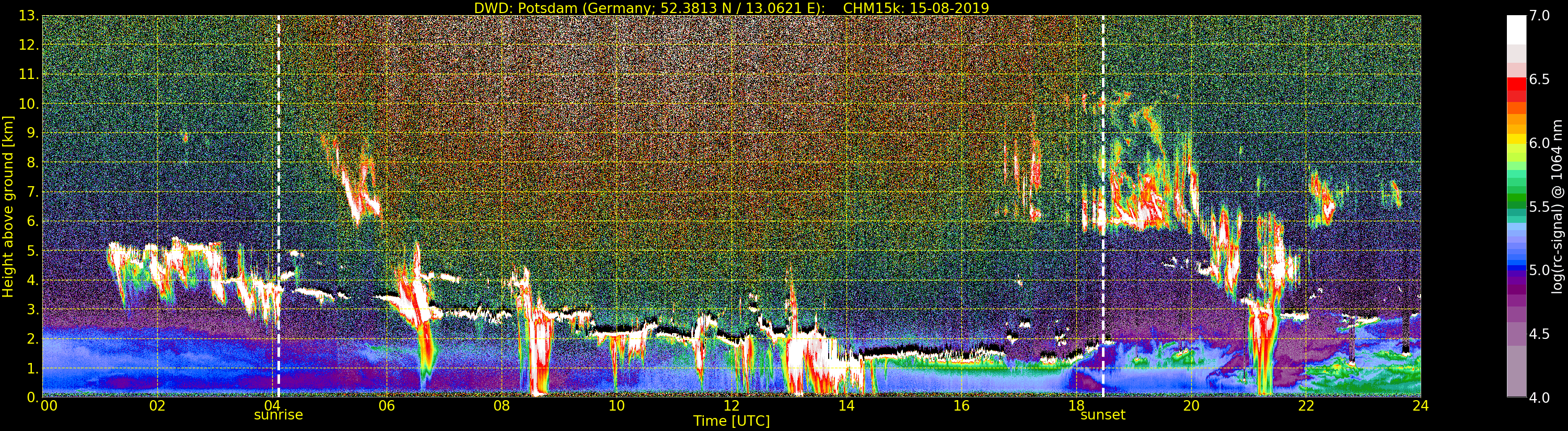
Task: Click height-axis tick "2."
Action: click(x=33, y=338)
